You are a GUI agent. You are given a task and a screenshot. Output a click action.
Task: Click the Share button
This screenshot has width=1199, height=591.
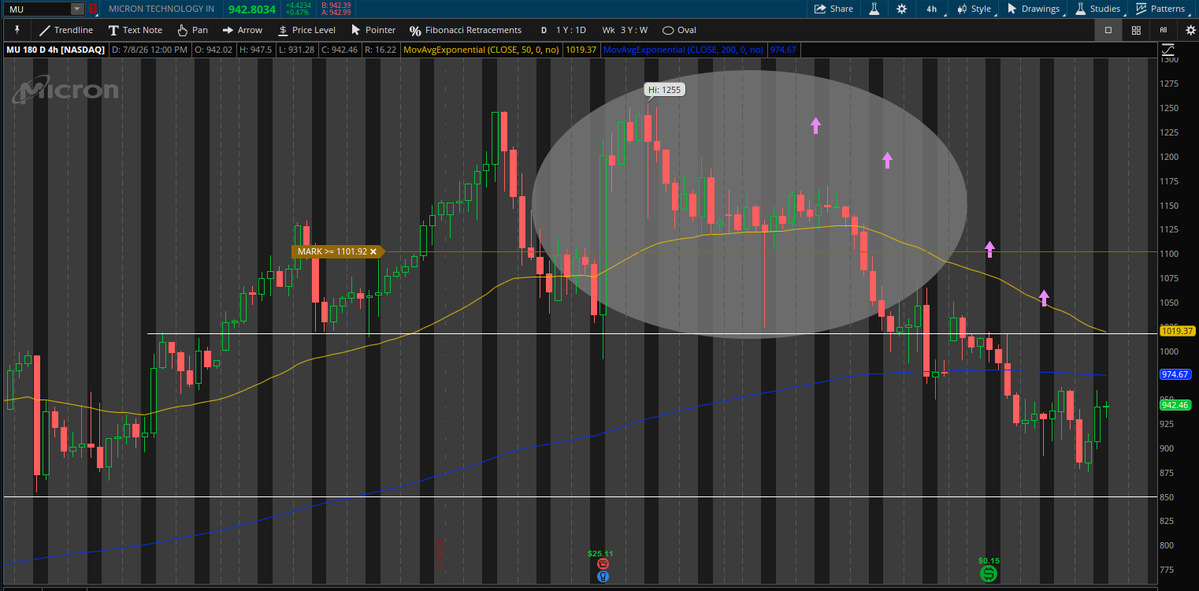833,9
